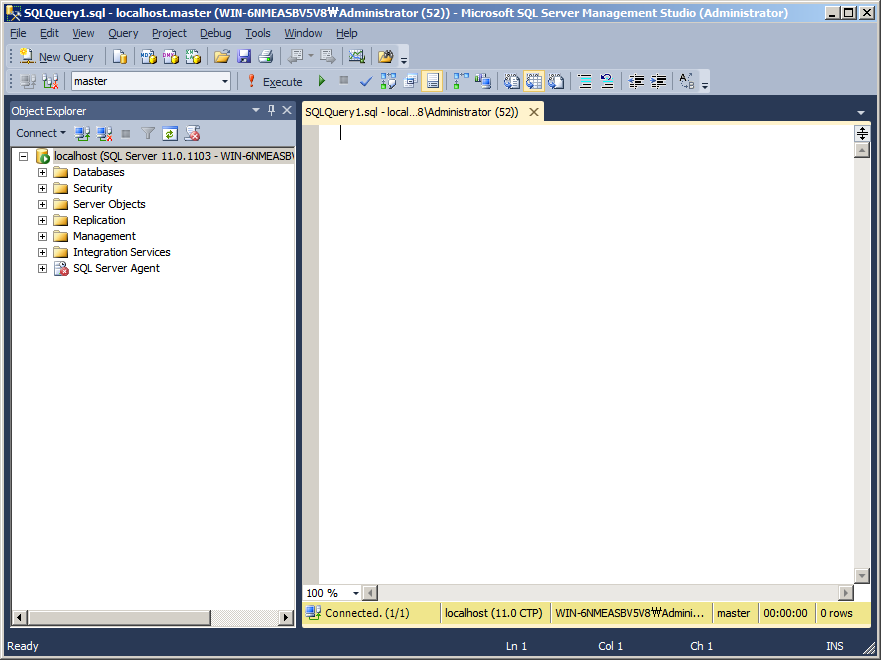Click Display Estimated Execution Plan icon
881x660 pixels.
pyautogui.click(x=388, y=81)
